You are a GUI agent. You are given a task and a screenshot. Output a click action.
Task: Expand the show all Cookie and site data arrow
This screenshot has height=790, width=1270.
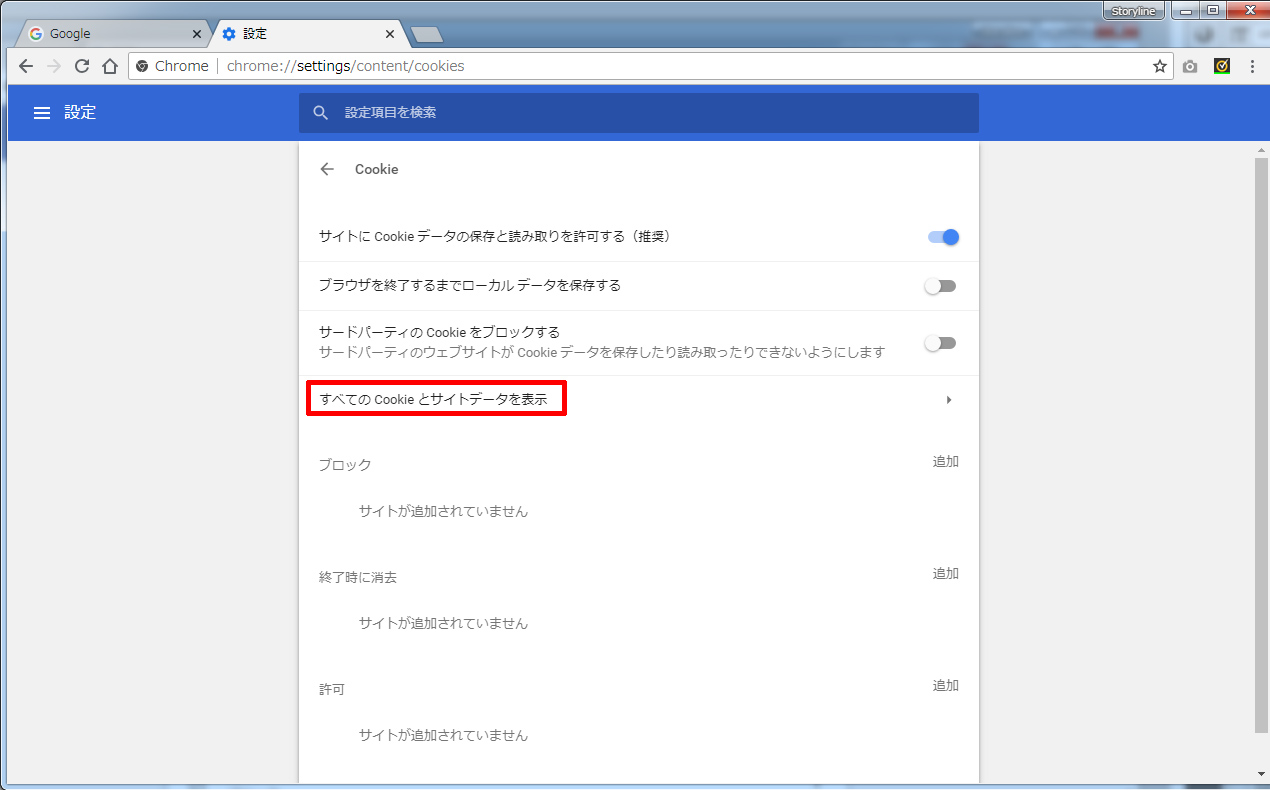(948, 400)
